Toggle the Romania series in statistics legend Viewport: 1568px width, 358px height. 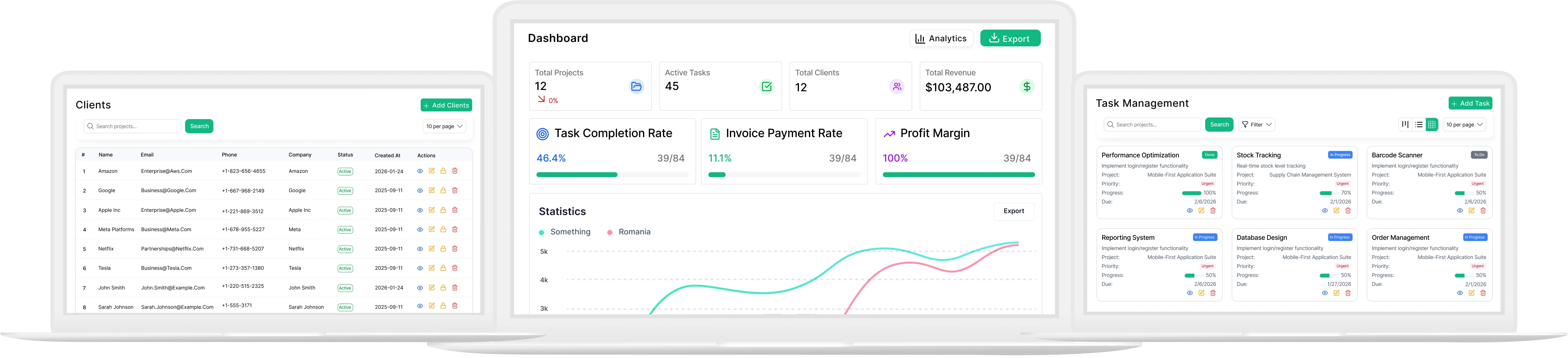629,232
